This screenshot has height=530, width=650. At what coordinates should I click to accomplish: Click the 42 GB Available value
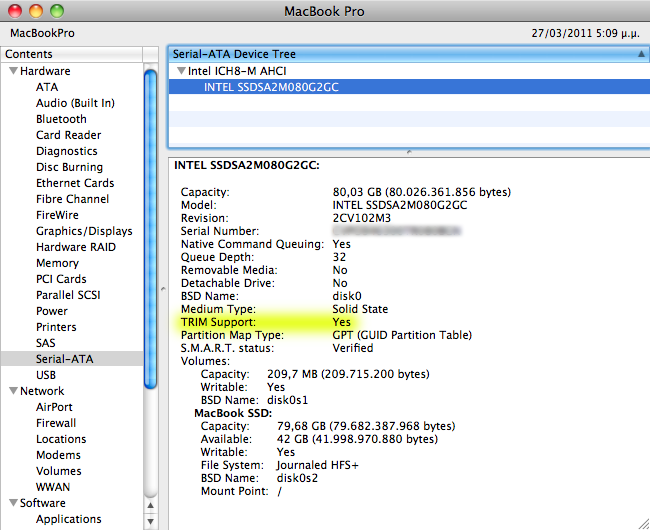[357, 439]
